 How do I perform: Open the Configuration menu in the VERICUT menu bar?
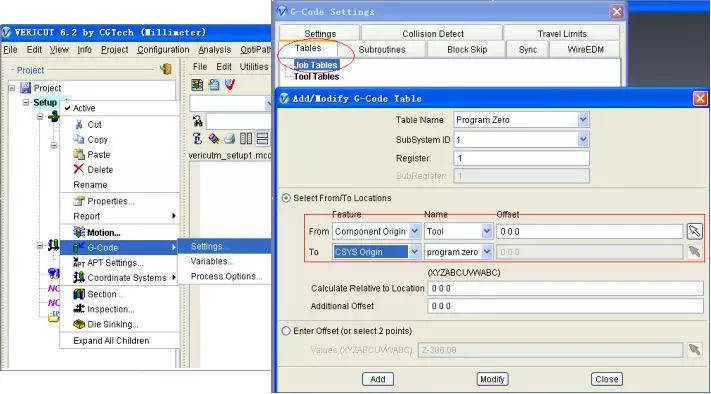163,49
